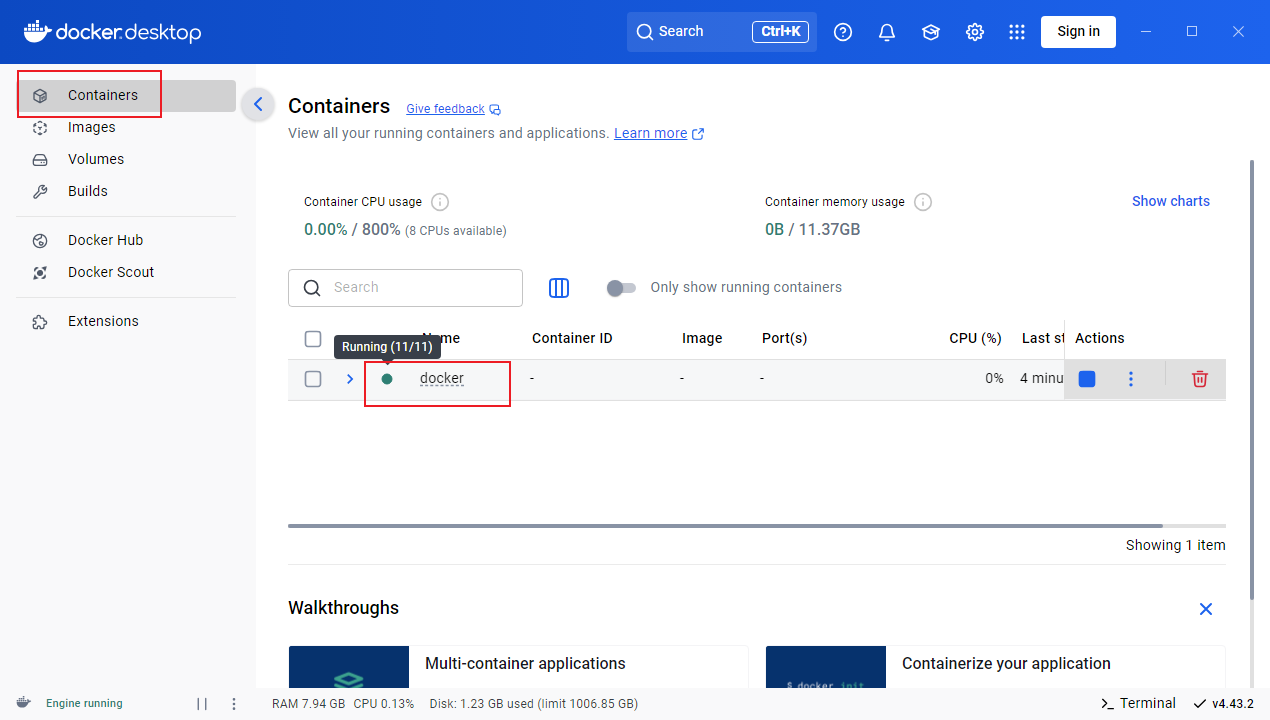
Task: Open the Learning center graduation cap icon
Action: 931,32
